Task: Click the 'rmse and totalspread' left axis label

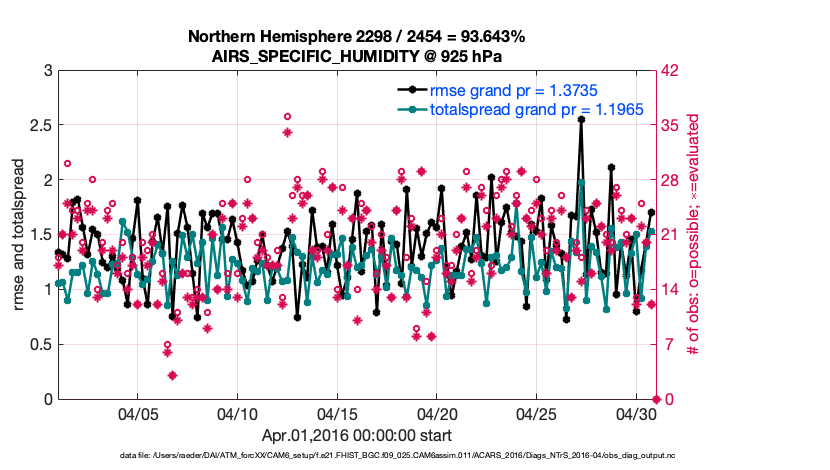Action: tap(21, 235)
